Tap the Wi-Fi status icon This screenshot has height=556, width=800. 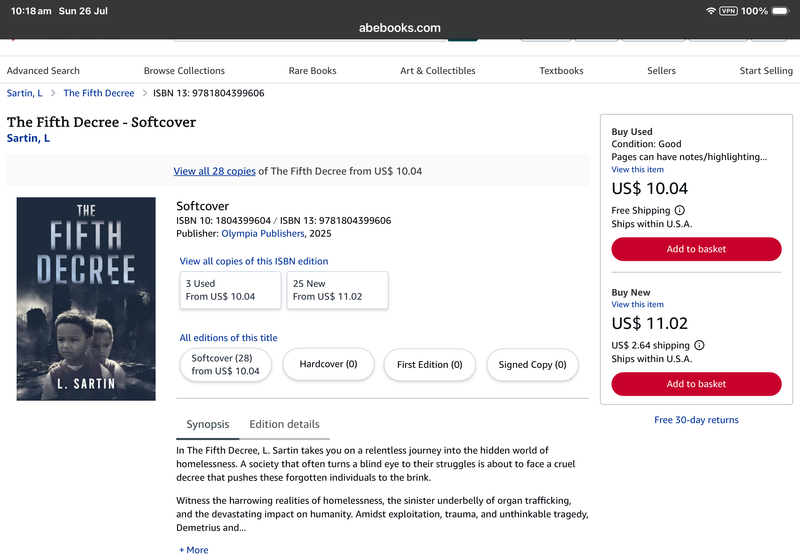[710, 11]
